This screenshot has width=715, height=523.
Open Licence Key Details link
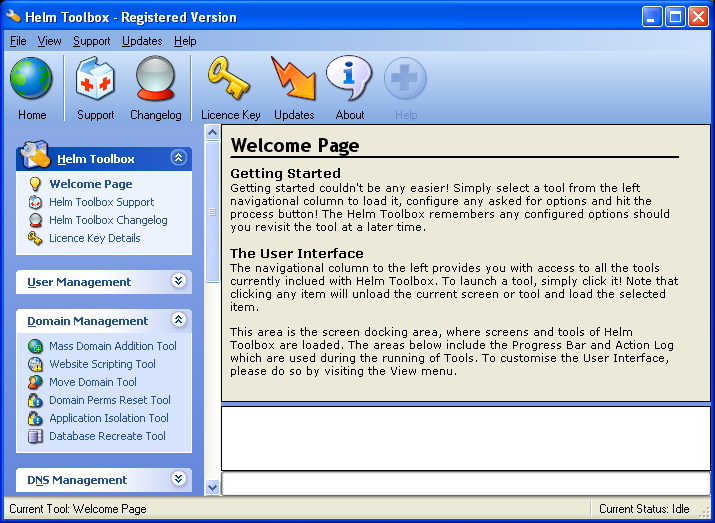(x=94, y=238)
